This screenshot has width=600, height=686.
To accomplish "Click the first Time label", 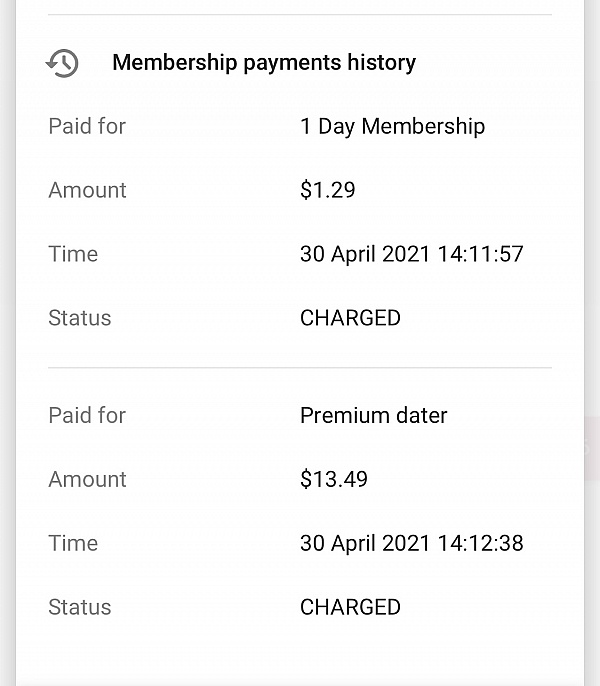I will [73, 254].
